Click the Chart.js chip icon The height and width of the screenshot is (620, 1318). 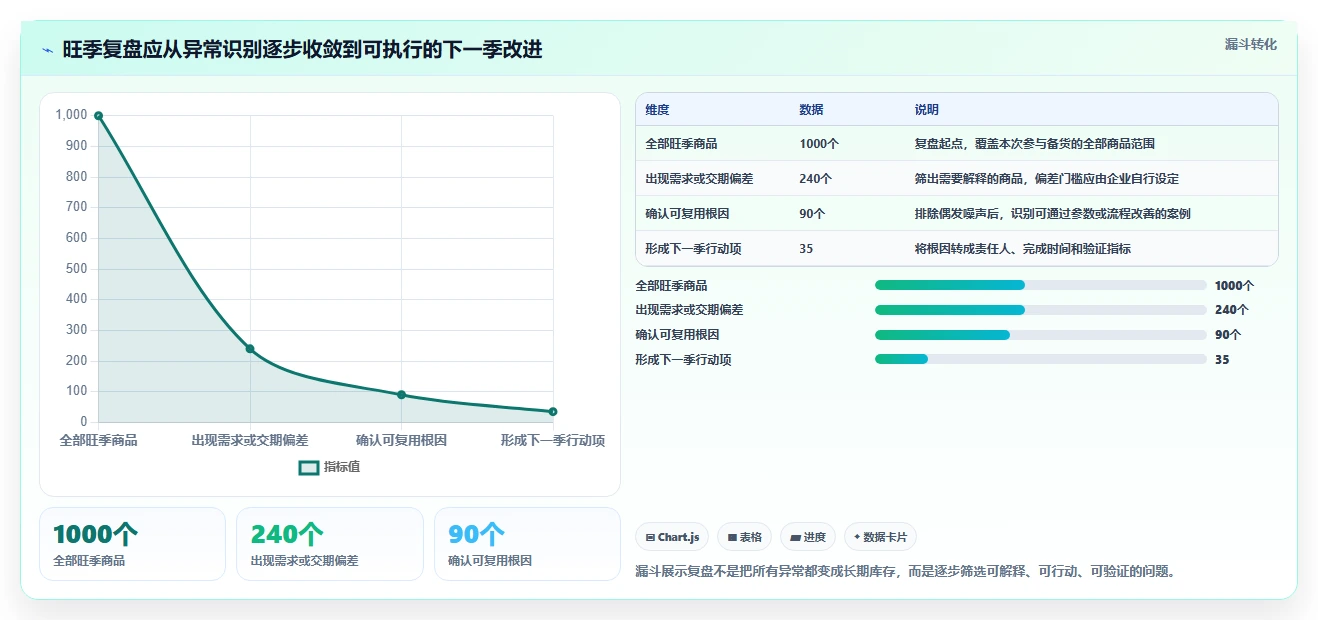651,537
